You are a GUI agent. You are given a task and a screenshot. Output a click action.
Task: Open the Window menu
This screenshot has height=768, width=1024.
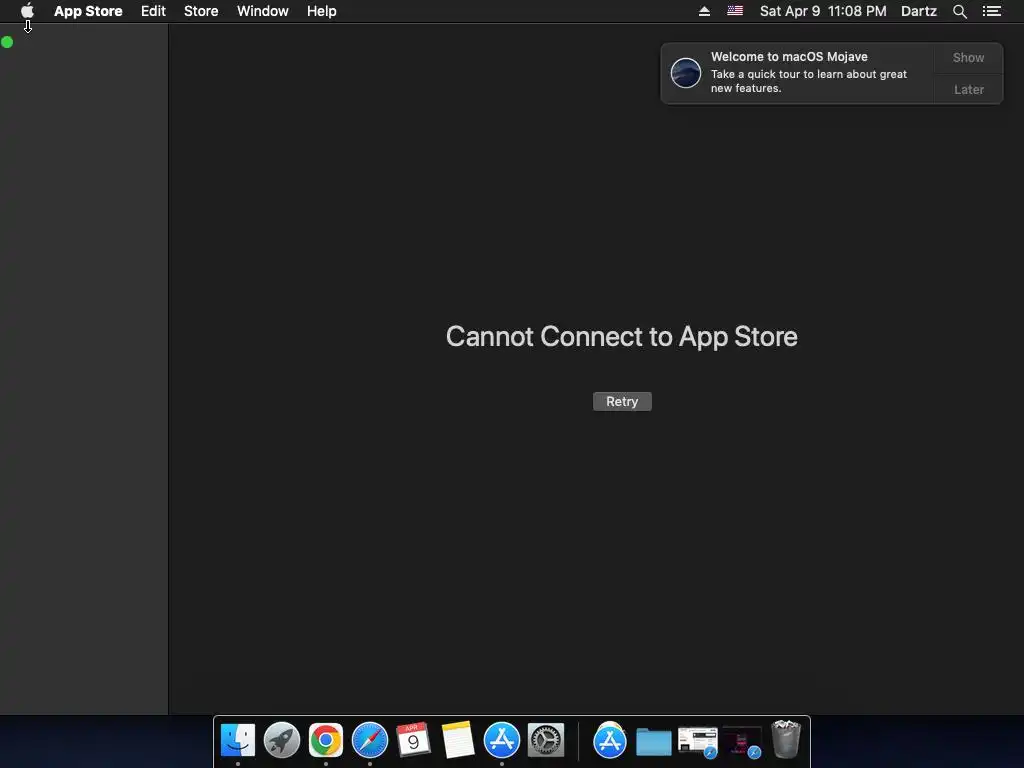263,11
